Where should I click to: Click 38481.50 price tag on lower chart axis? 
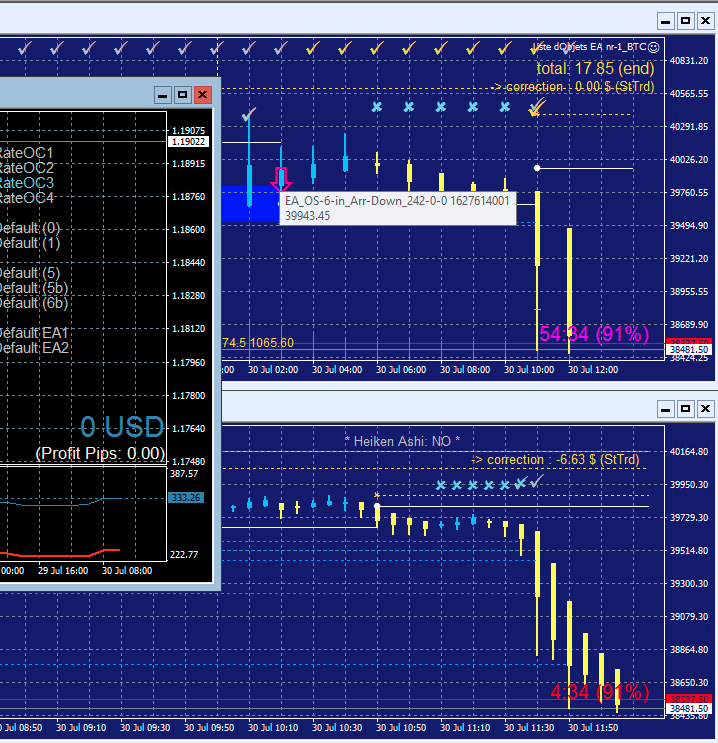pyautogui.click(x=689, y=709)
